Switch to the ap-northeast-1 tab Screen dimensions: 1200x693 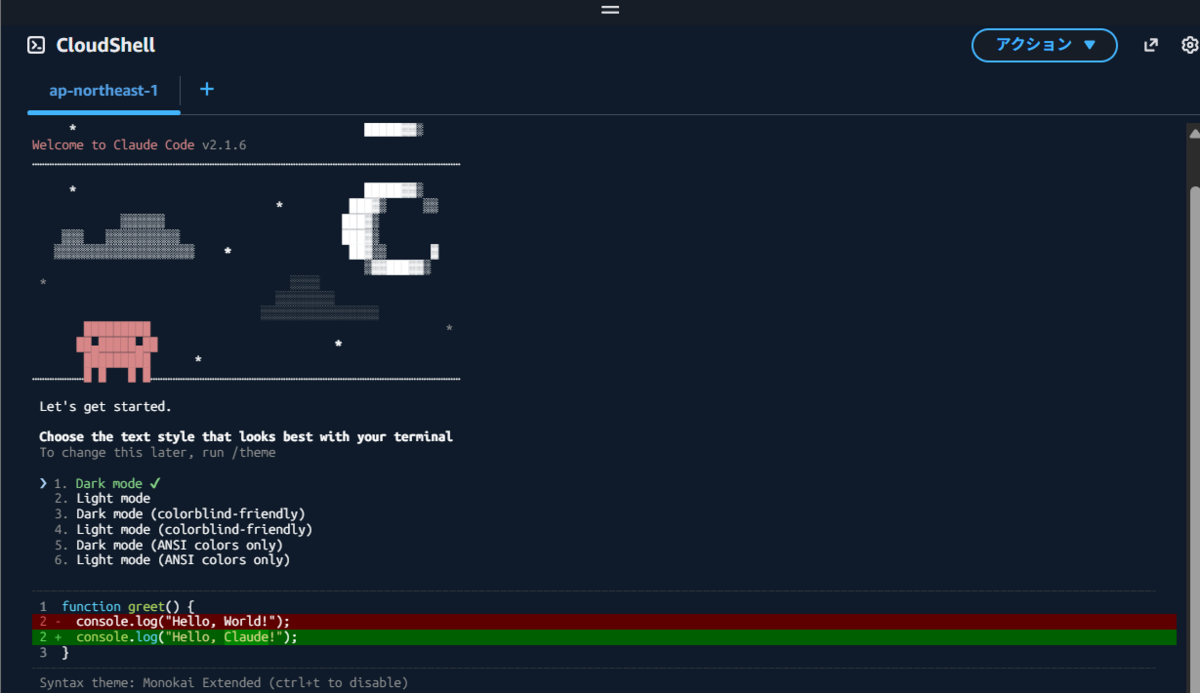pyautogui.click(x=103, y=89)
